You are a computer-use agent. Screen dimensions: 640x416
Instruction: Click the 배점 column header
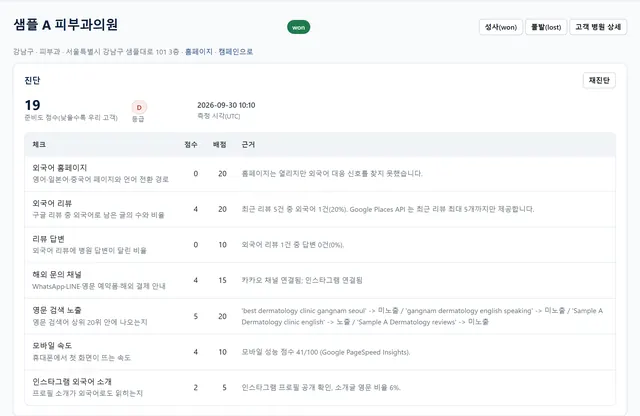(x=220, y=145)
